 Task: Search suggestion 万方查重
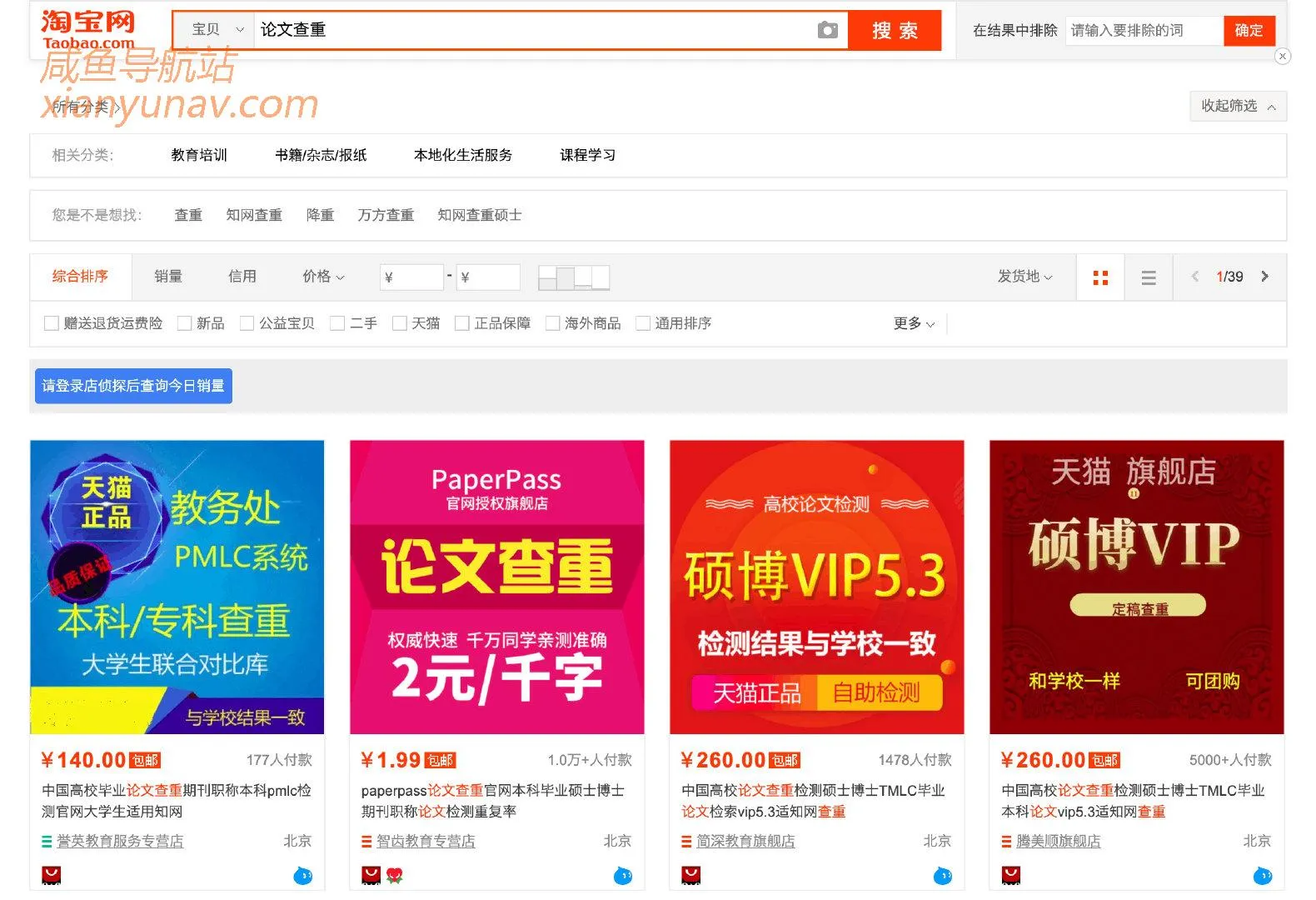pyautogui.click(x=386, y=215)
